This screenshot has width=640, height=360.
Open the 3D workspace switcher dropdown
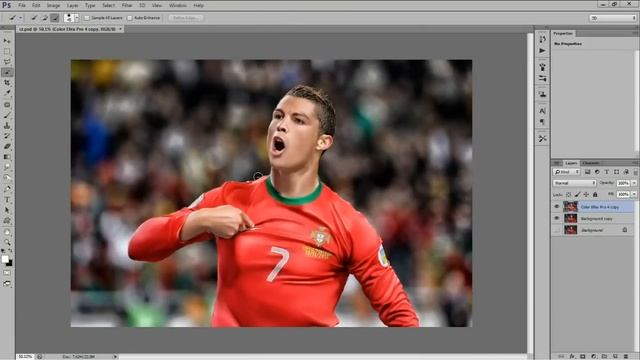613,18
